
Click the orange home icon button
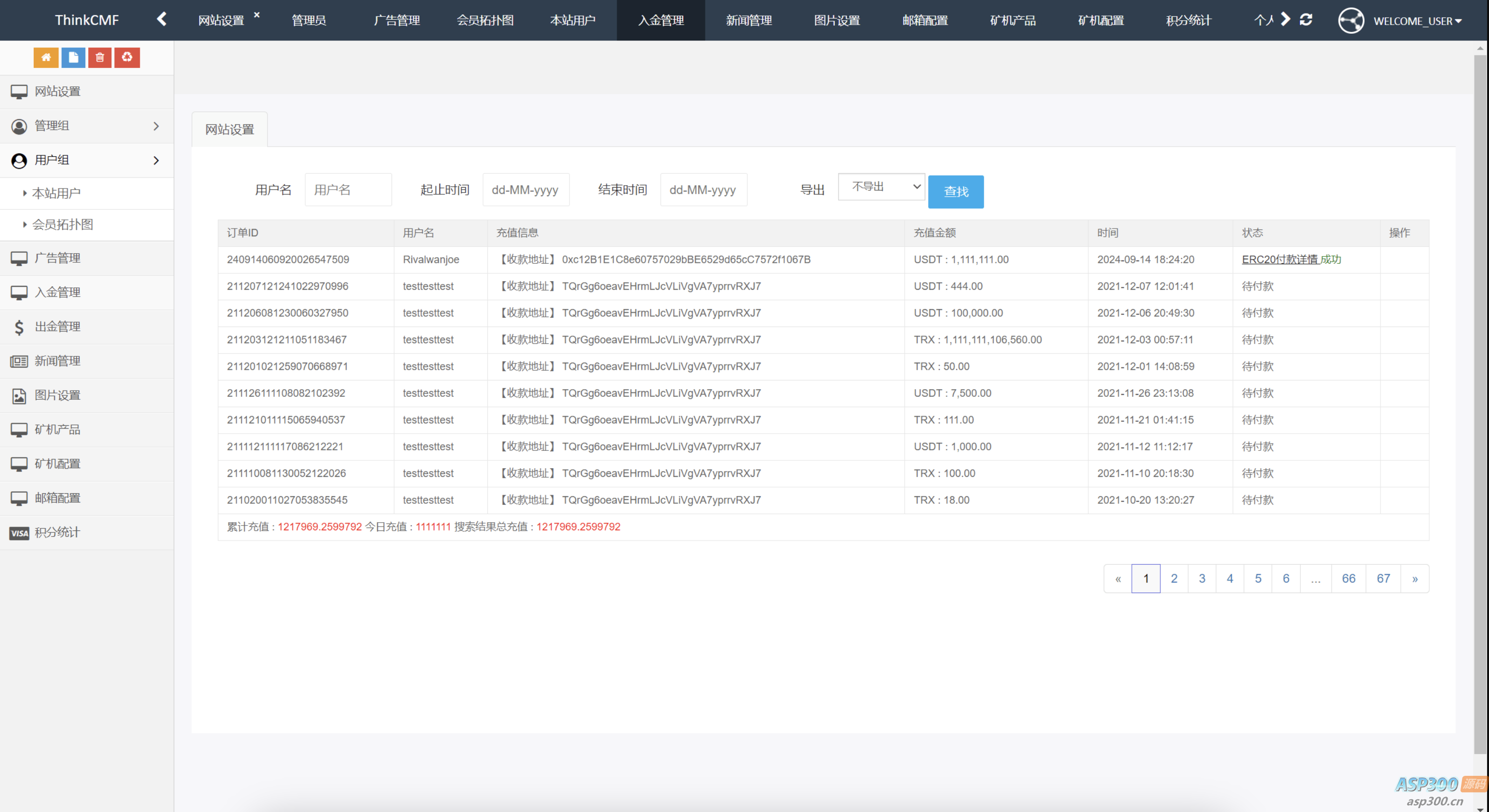pos(46,57)
